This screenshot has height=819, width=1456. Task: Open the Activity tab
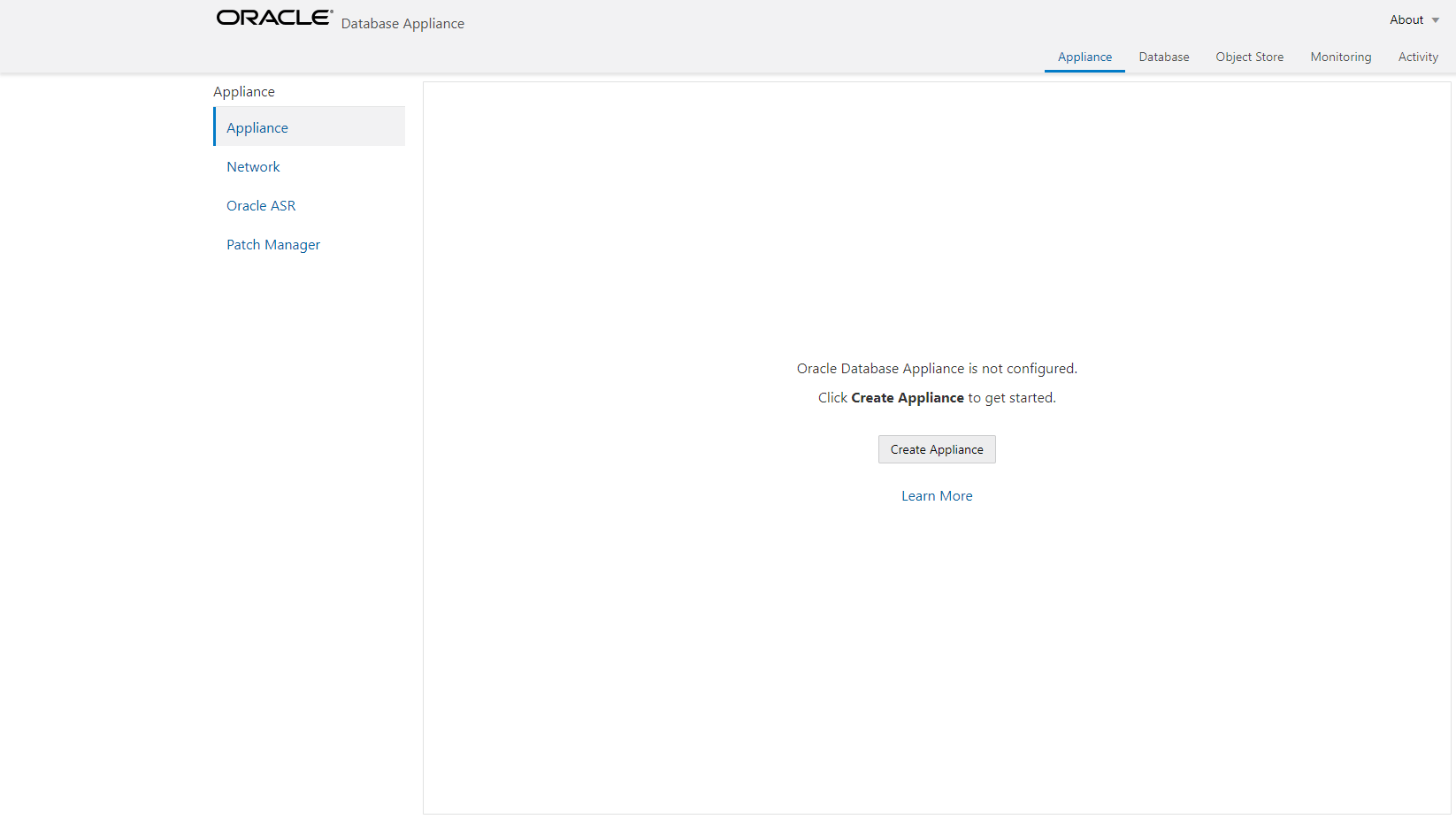pos(1418,57)
